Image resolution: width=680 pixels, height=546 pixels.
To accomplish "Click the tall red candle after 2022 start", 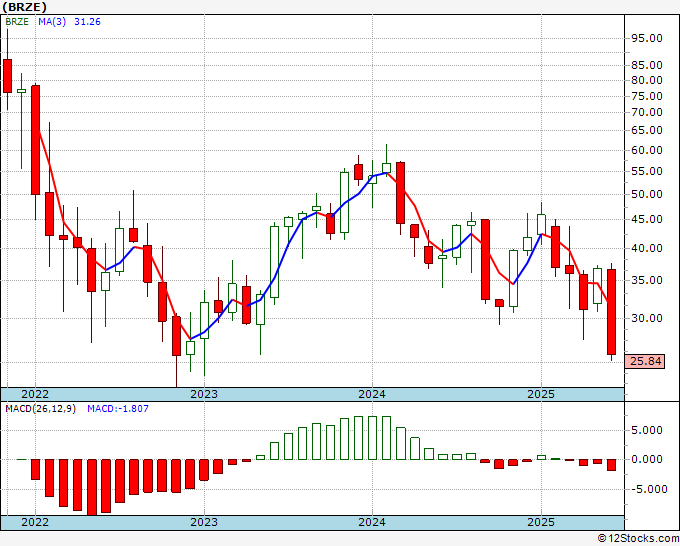I will pos(36,140).
